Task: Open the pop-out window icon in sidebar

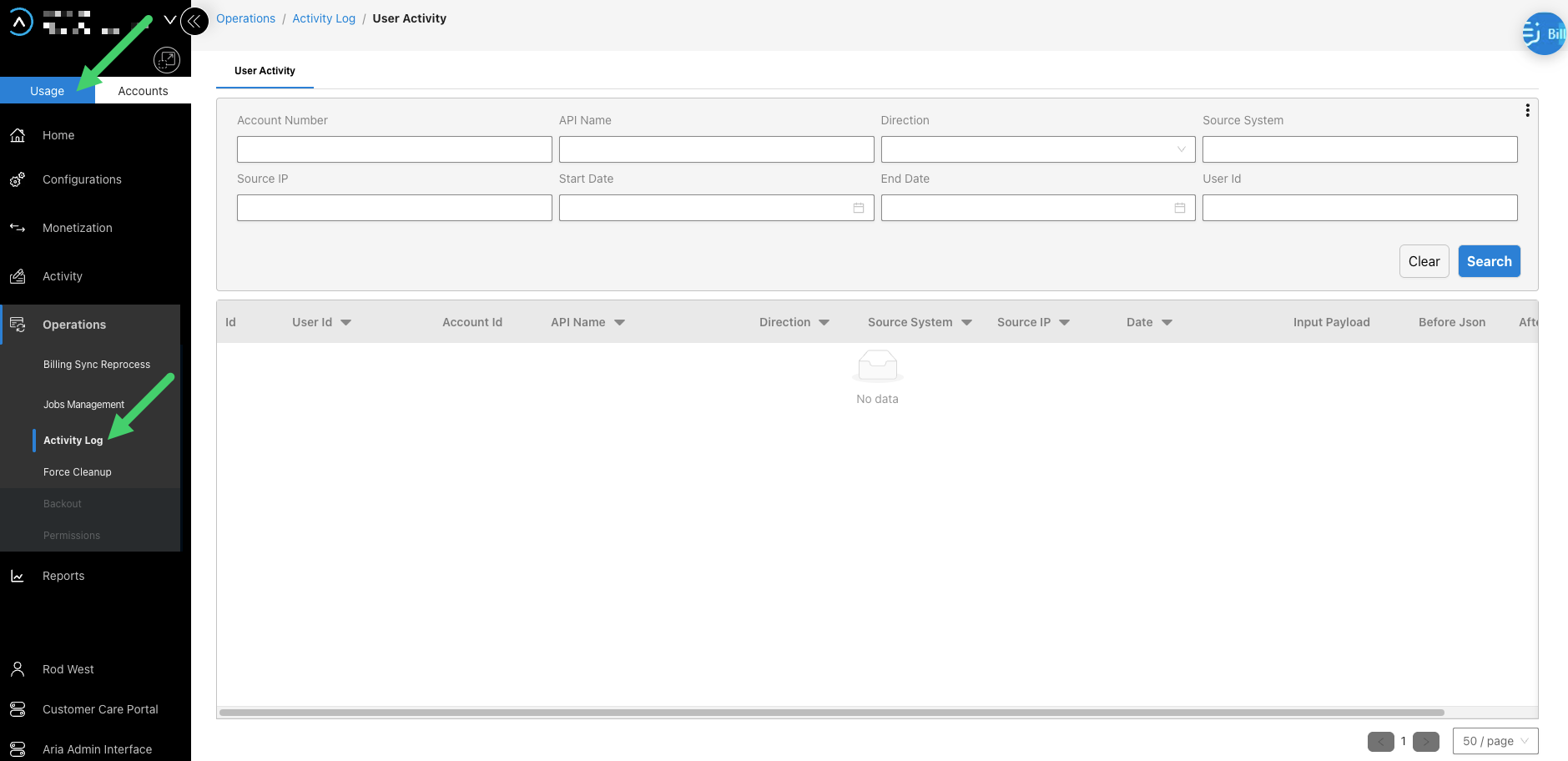Action: (167, 60)
